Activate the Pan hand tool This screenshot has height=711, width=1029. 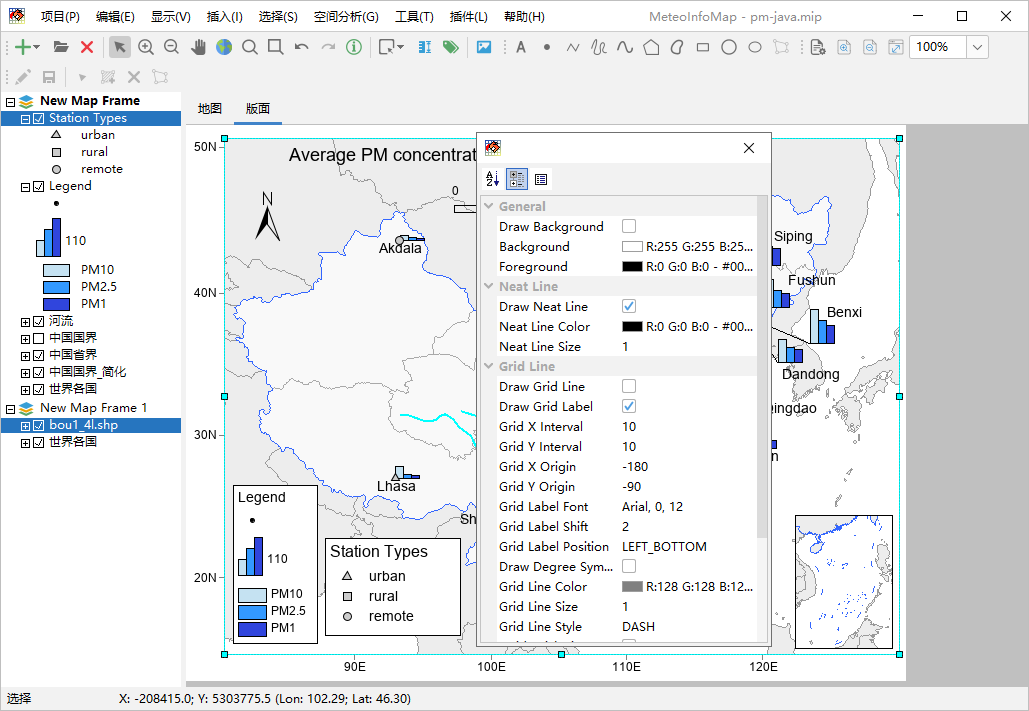[x=198, y=47]
